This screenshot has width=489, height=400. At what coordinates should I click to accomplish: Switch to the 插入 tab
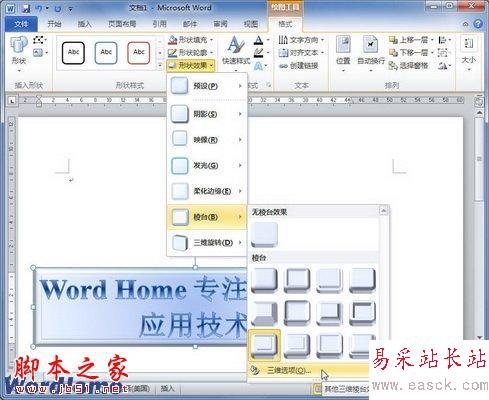point(84,24)
